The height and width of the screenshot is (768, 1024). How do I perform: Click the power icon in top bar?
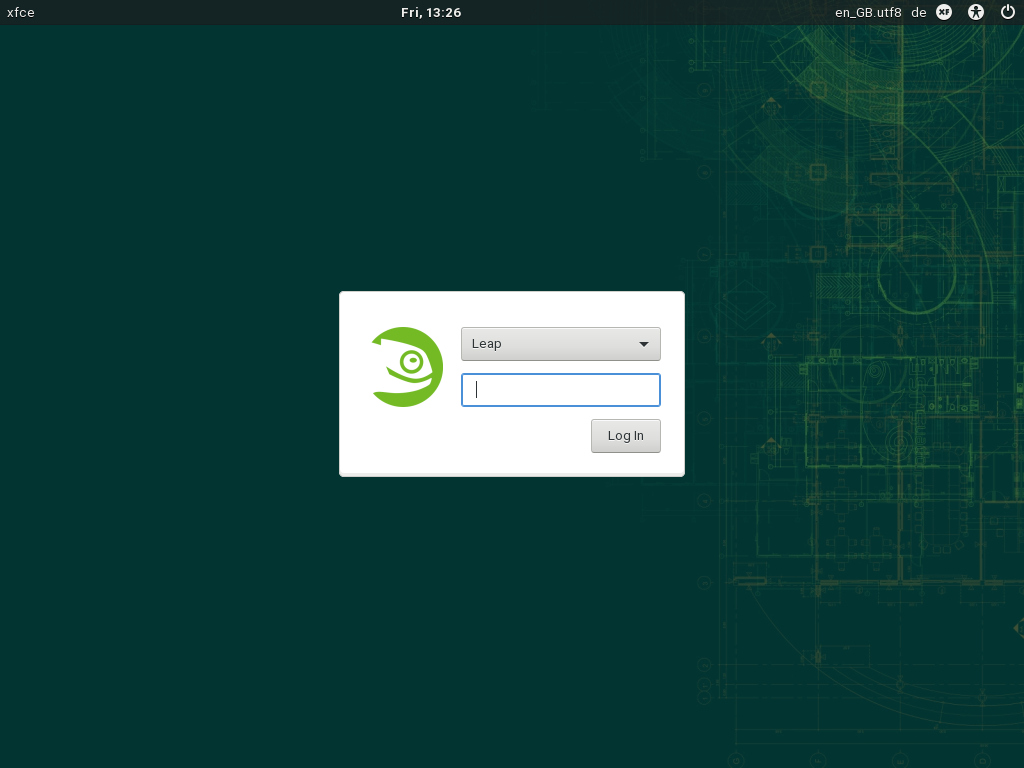pyautogui.click(x=1008, y=12)
